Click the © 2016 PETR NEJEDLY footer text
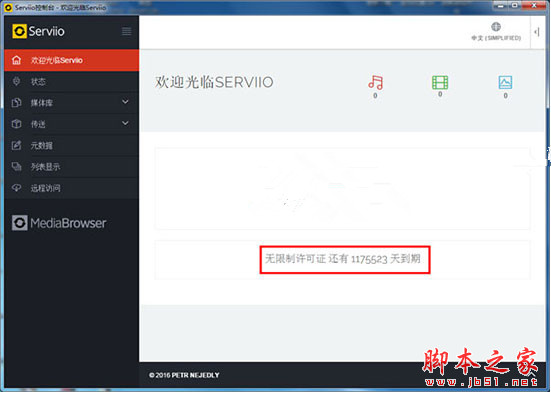Screen dimensions: 551x394 184,375
